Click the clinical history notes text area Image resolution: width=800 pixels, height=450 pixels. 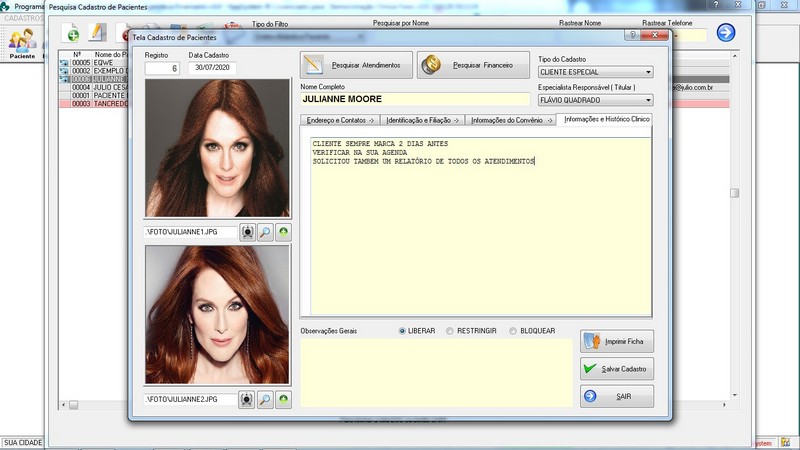coord(481,227)
